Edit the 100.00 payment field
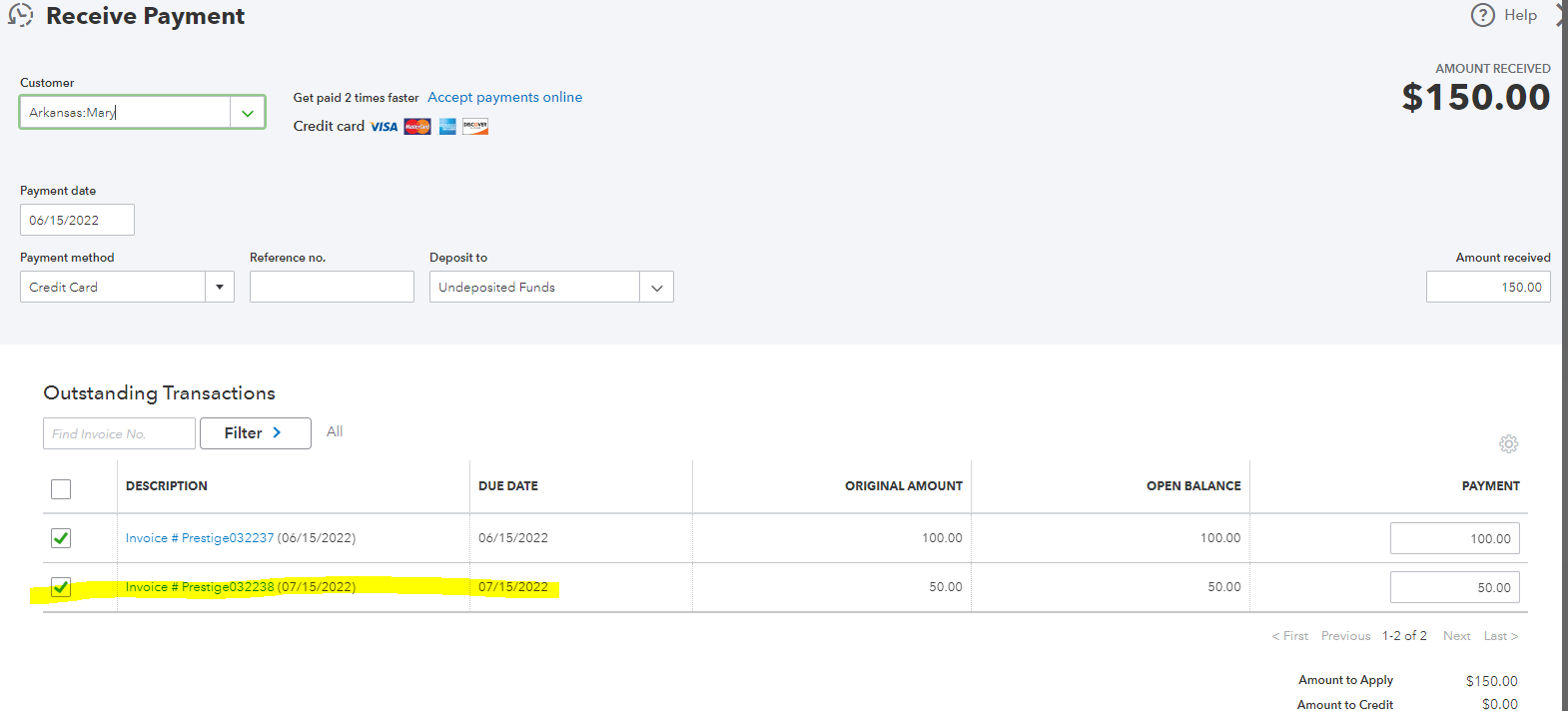Image resolution: width=1568 pixels, height=711 pixels. coord(1455,538)
